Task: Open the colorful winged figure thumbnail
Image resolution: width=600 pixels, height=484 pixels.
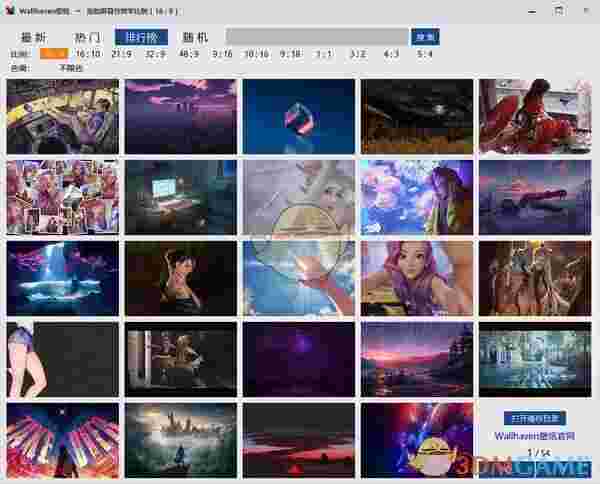Action: (x=63, y=441)
